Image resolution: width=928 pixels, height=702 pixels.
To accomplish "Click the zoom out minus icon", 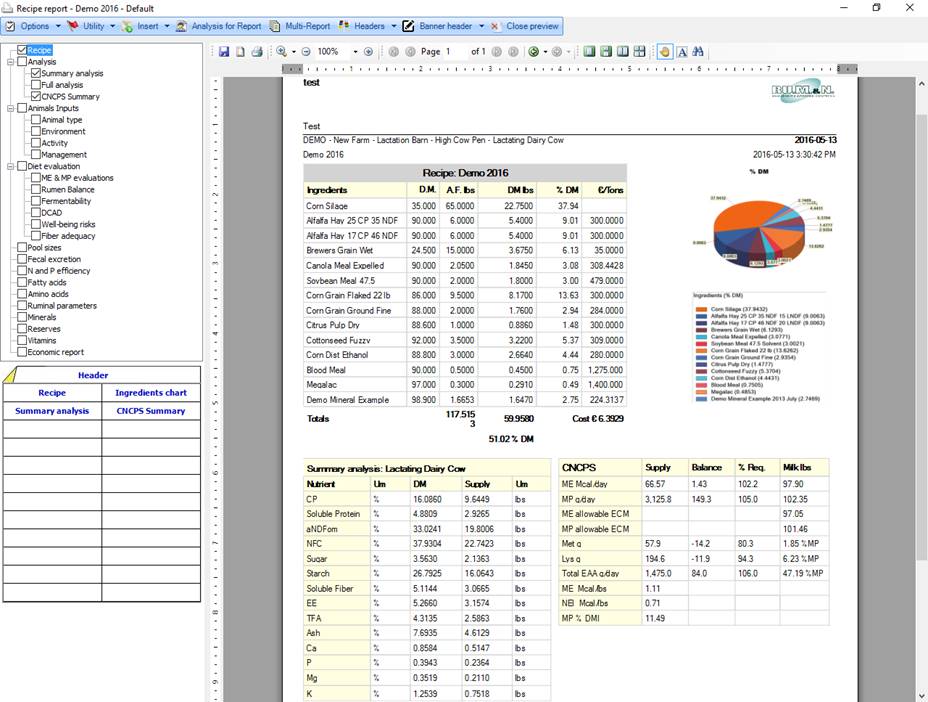I will (x=306, y=51).
